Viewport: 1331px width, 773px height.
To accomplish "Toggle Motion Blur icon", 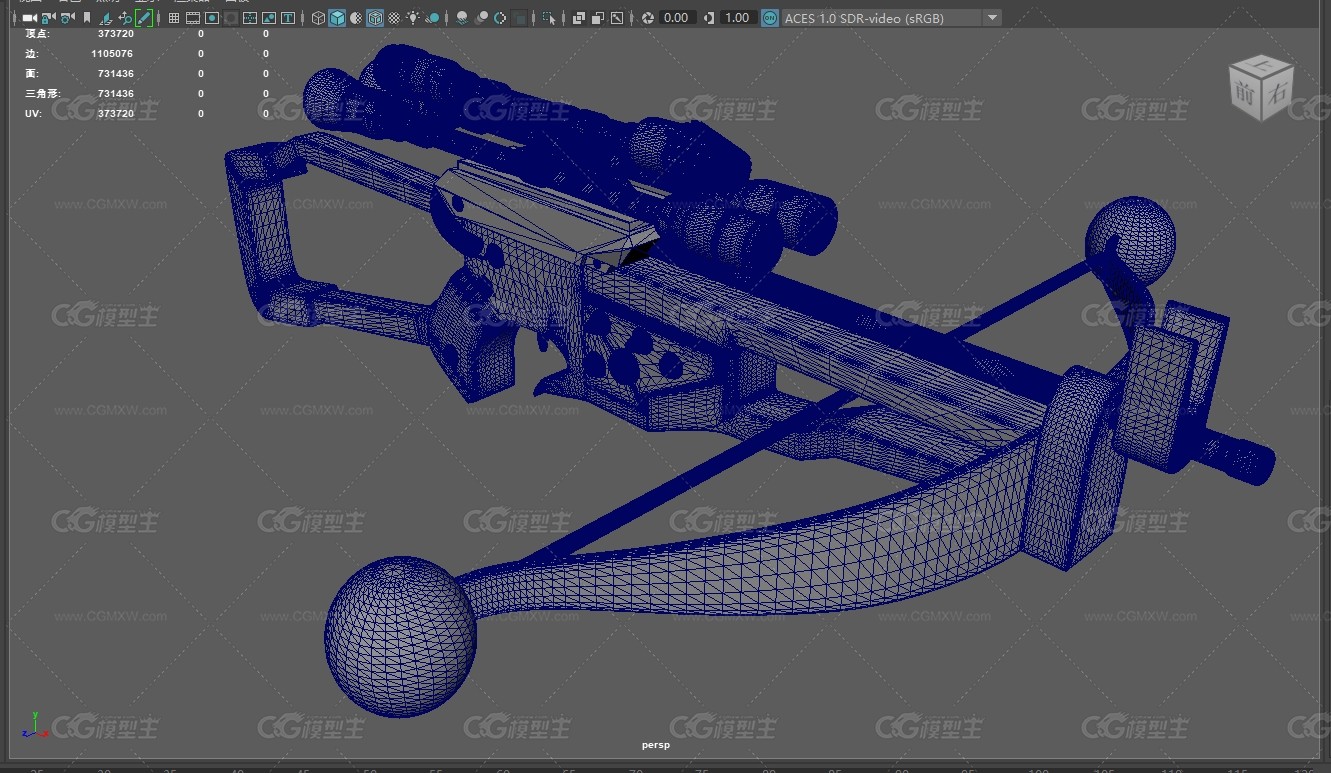I will pyautogui.click(x=481, y=18).
